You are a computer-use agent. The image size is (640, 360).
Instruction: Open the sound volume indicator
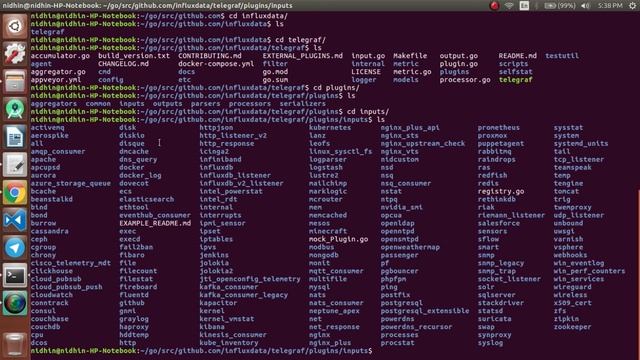(585, 6)
